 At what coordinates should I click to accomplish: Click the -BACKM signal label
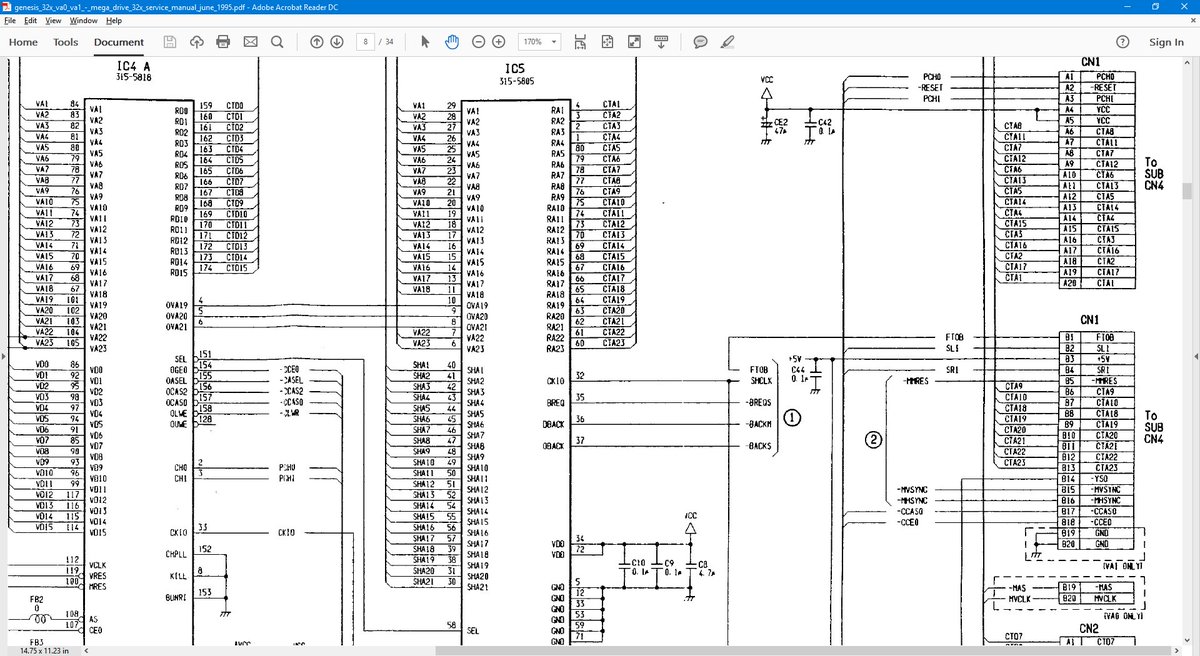759,424
